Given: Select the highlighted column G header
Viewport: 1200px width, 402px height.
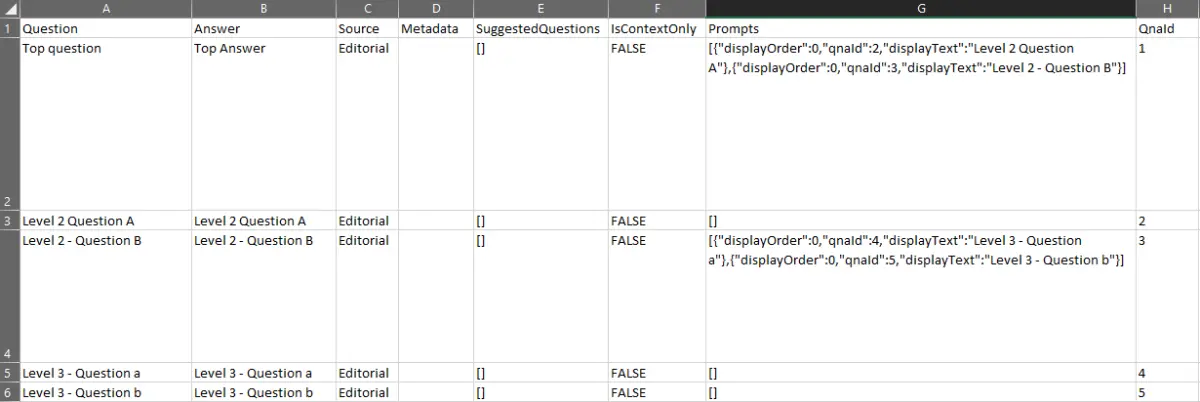Looking at the screenshot, I should 920,9.
